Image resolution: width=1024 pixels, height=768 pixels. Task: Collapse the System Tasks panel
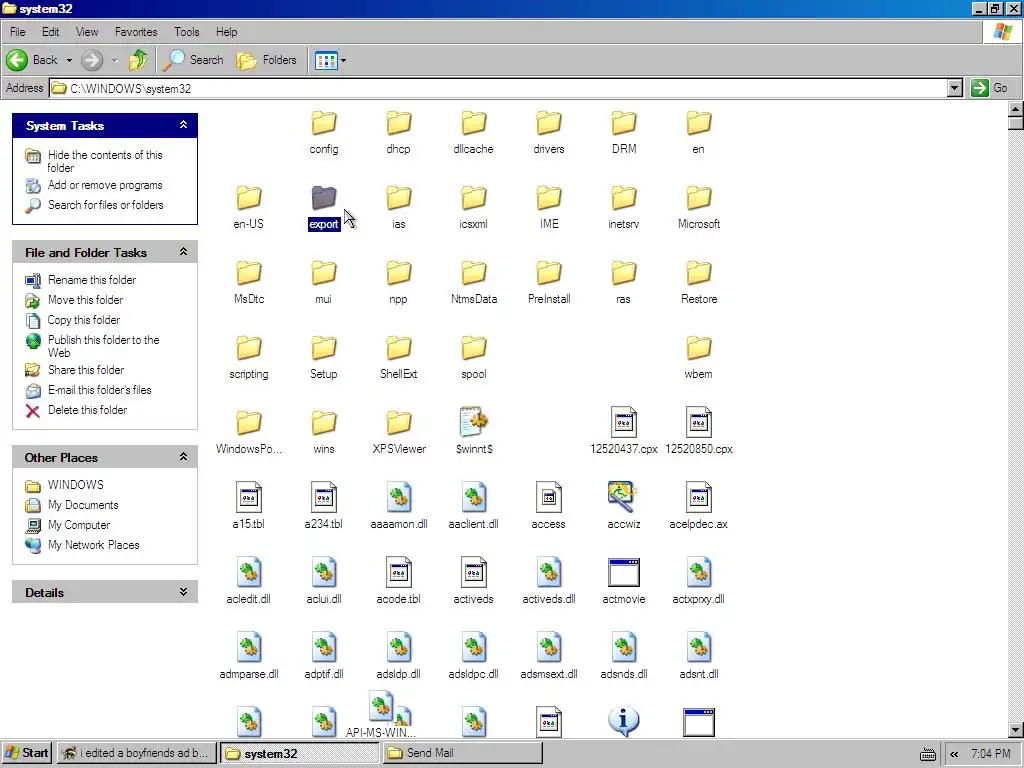point(184,125)
